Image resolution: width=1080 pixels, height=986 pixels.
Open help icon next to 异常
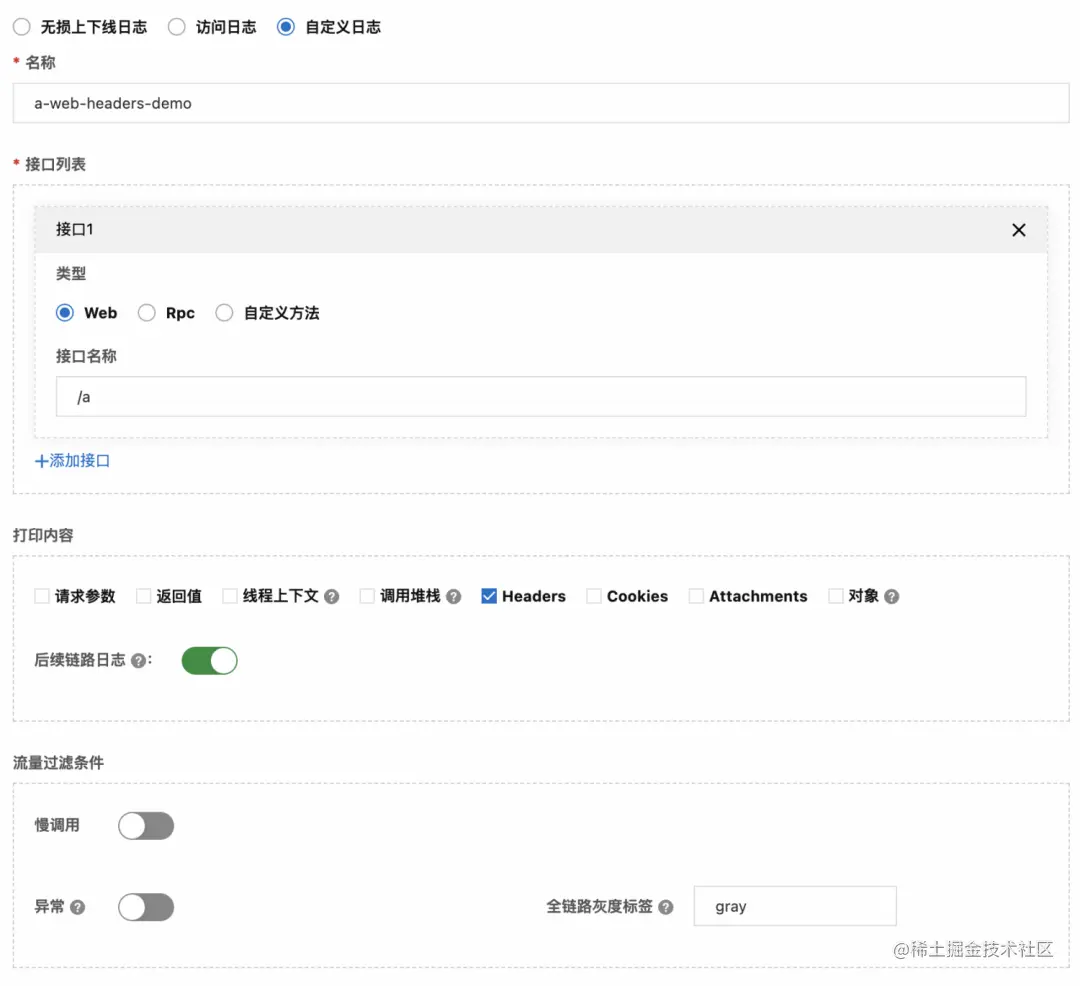[x=78, y=907]
